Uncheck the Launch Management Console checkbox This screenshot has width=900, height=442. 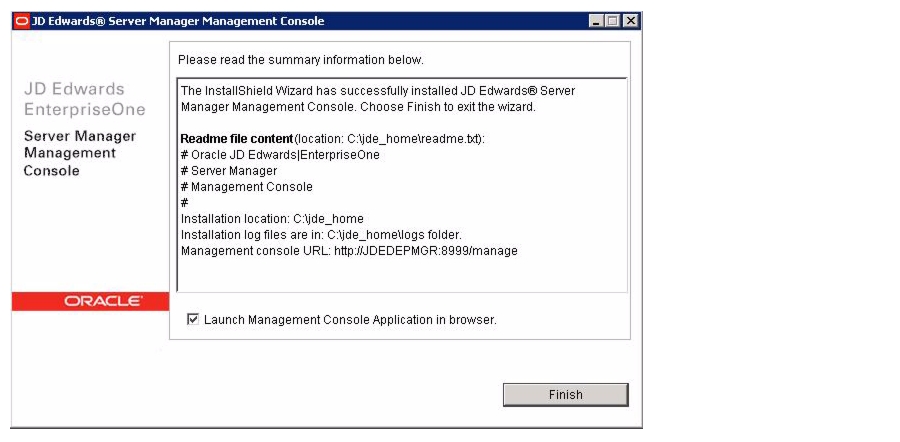coord(193,319)
